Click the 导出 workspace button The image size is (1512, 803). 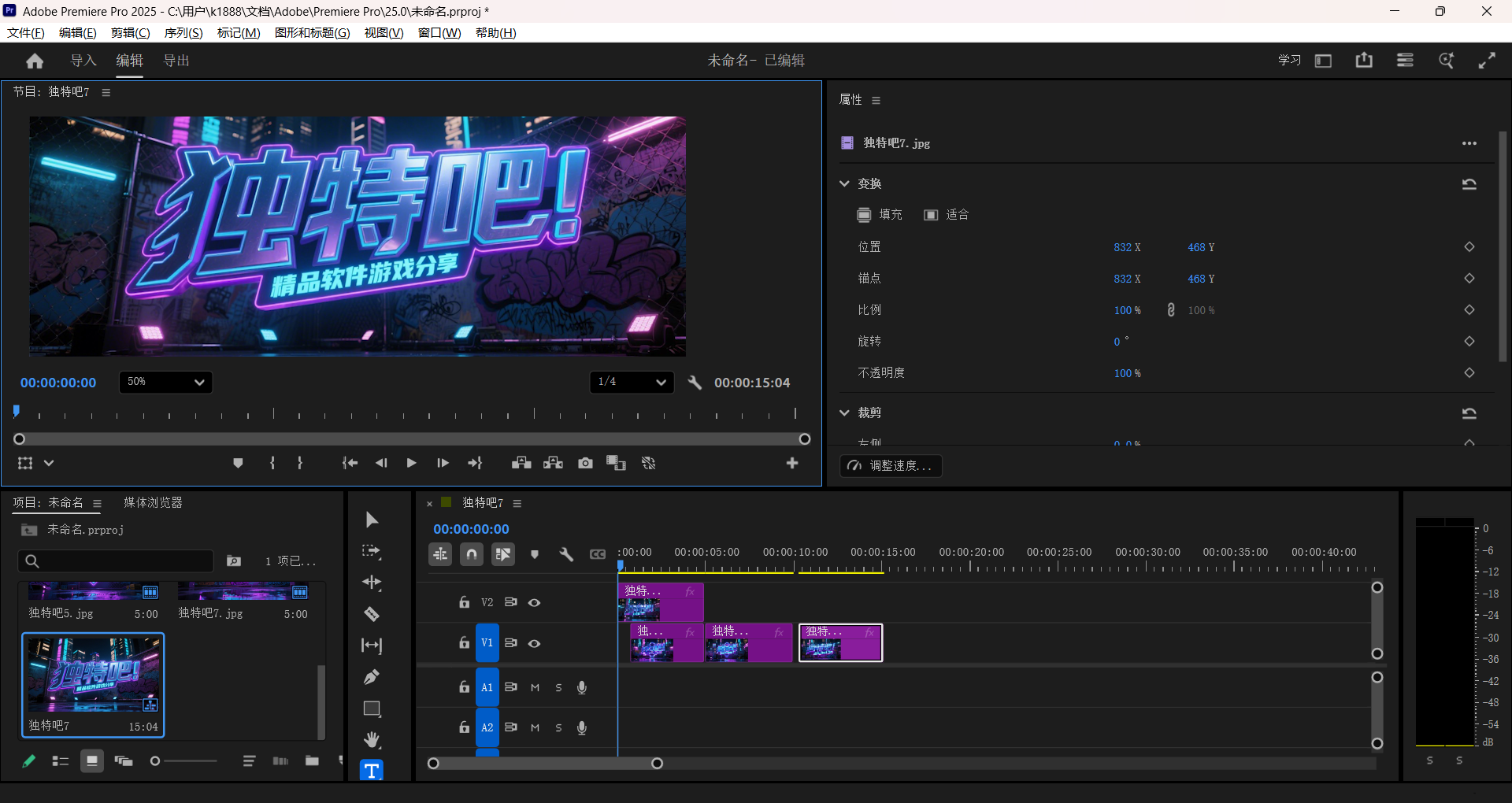(x=176, y=61)
